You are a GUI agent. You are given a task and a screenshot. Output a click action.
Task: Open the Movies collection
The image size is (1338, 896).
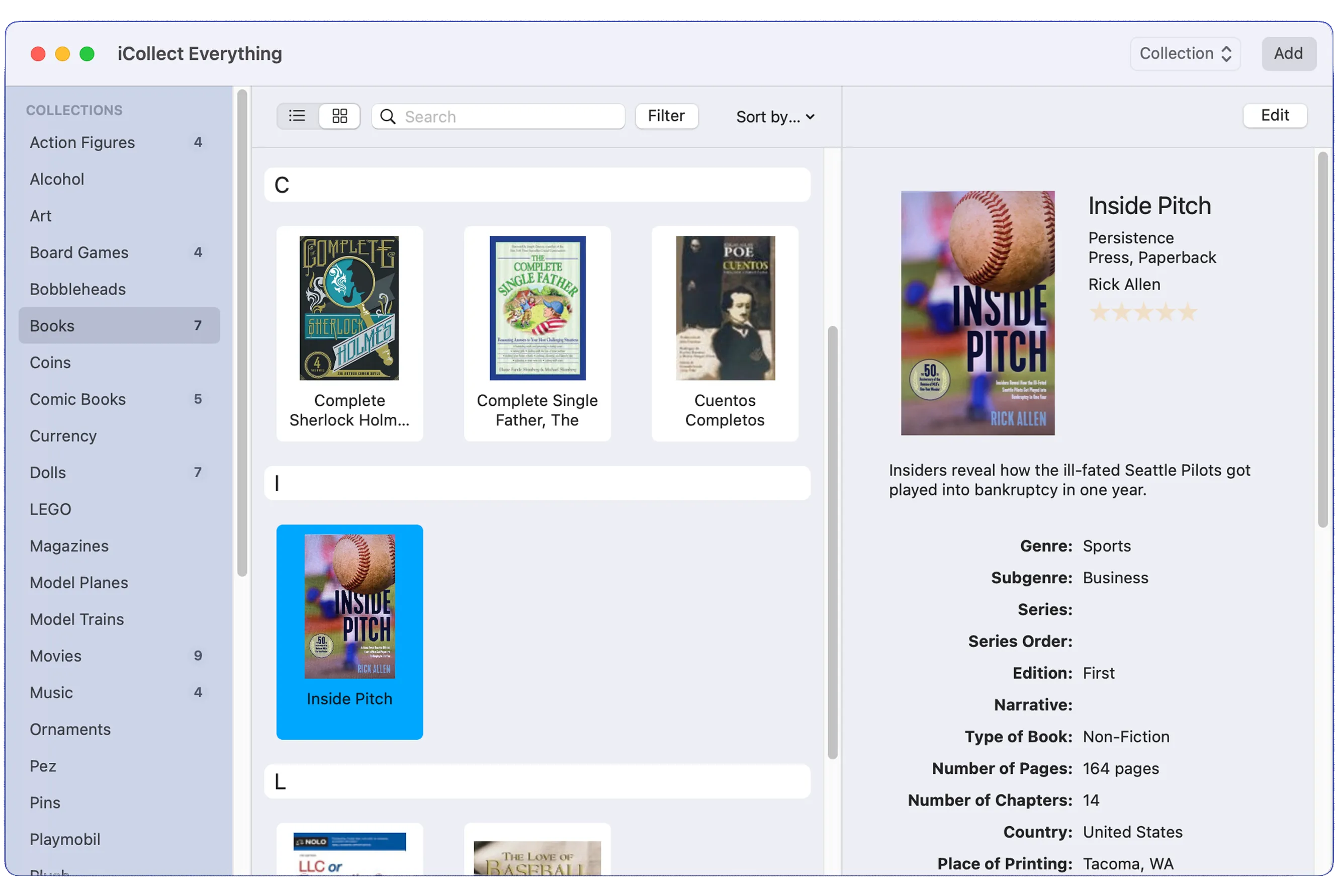[55, 656]
